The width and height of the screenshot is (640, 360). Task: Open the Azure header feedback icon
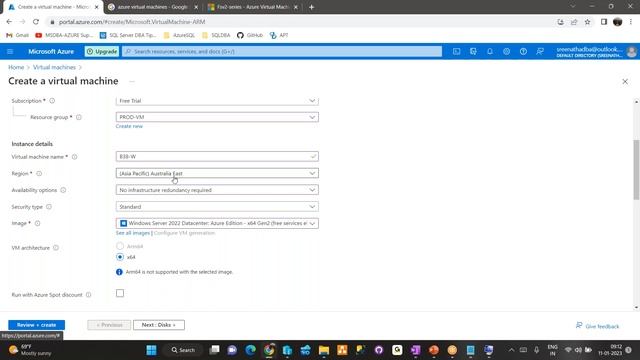coord(540,51)
